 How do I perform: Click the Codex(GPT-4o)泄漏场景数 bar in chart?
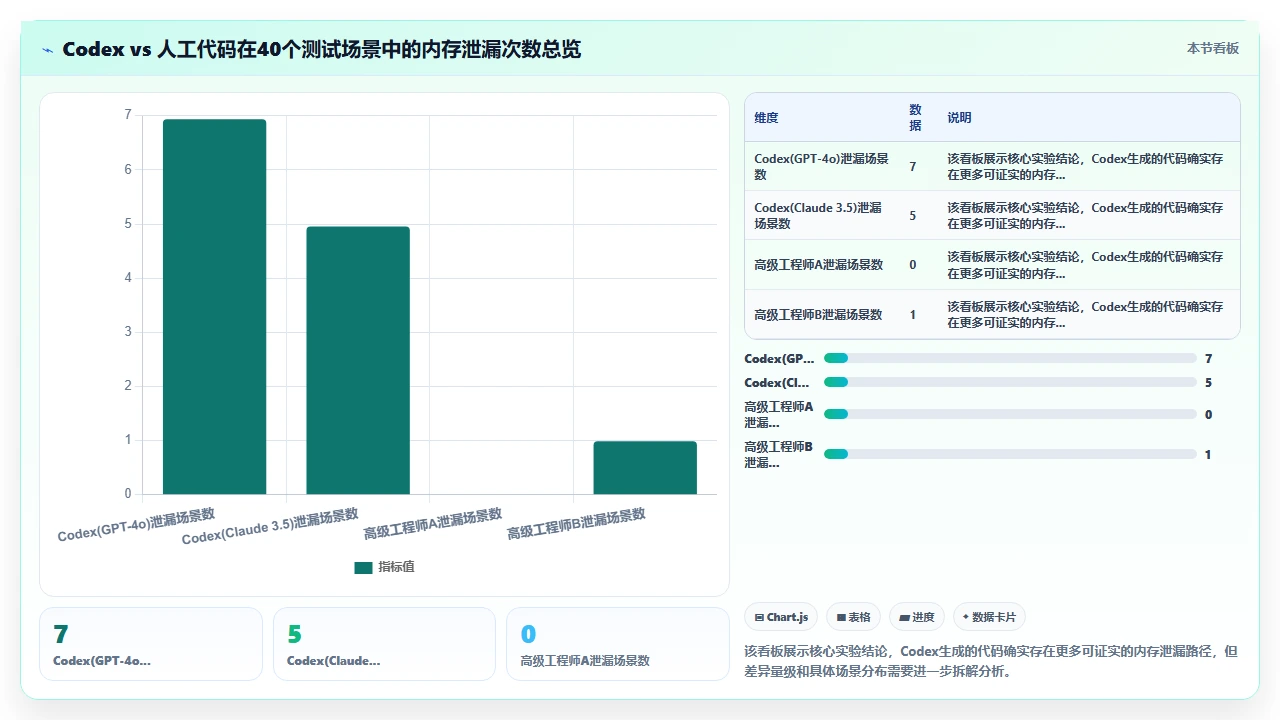pyautogui.click(x=215, y=306)
